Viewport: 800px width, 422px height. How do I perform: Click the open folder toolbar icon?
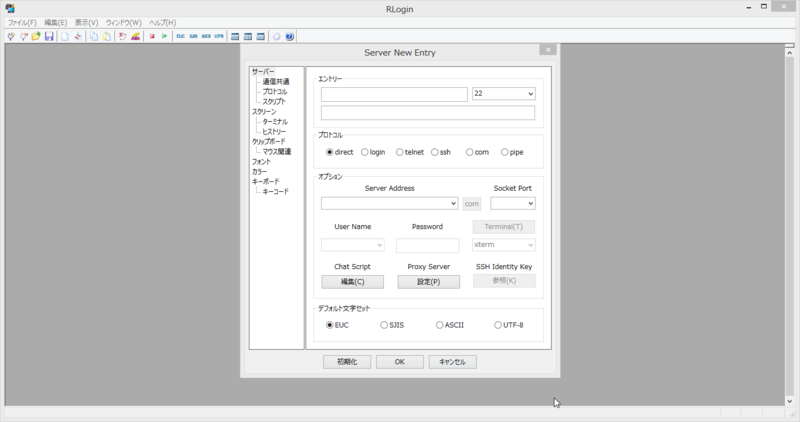[36, 36]
